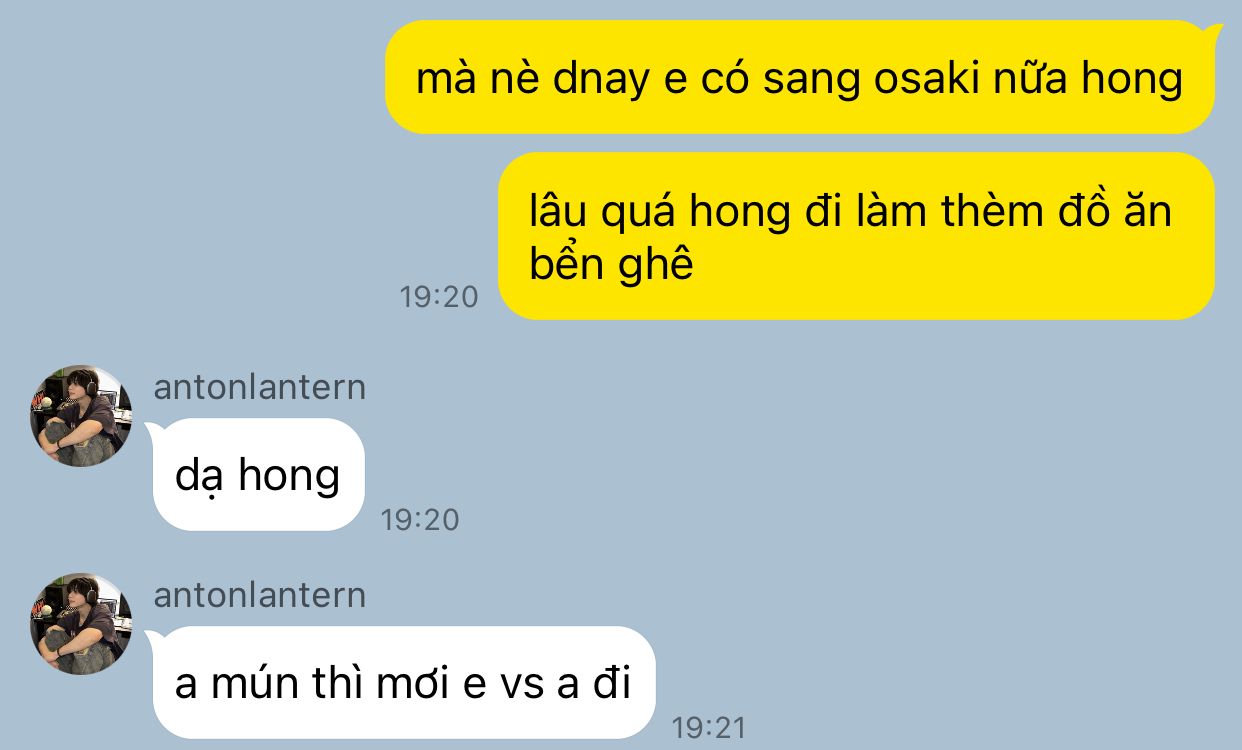1242x750 pixels.
Task: Click the 19:20 timestamp beside the yellow bubble
Action: [x=439, y=297]
